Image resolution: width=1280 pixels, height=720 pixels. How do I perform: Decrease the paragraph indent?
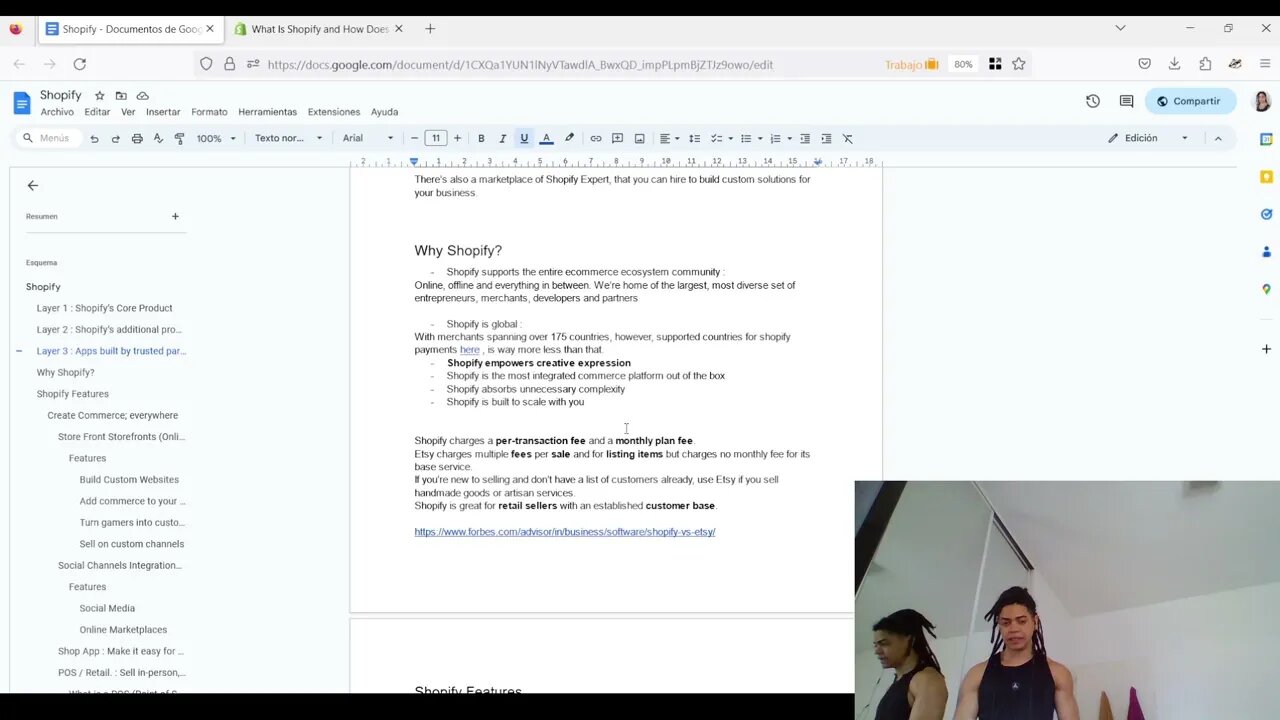tap(805, 138)
